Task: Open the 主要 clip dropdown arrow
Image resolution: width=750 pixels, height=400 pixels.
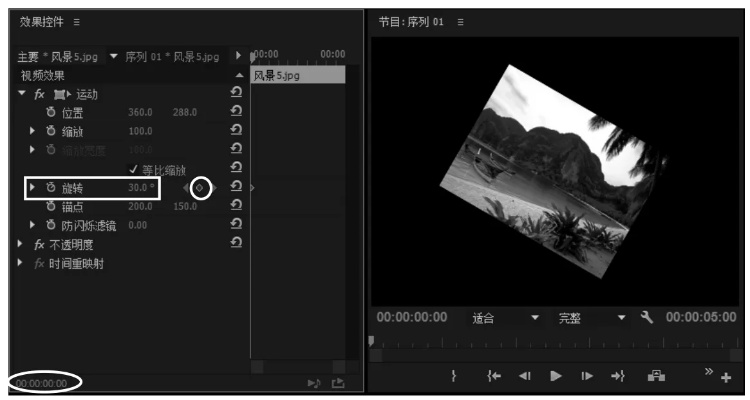Action: (113, 56)
